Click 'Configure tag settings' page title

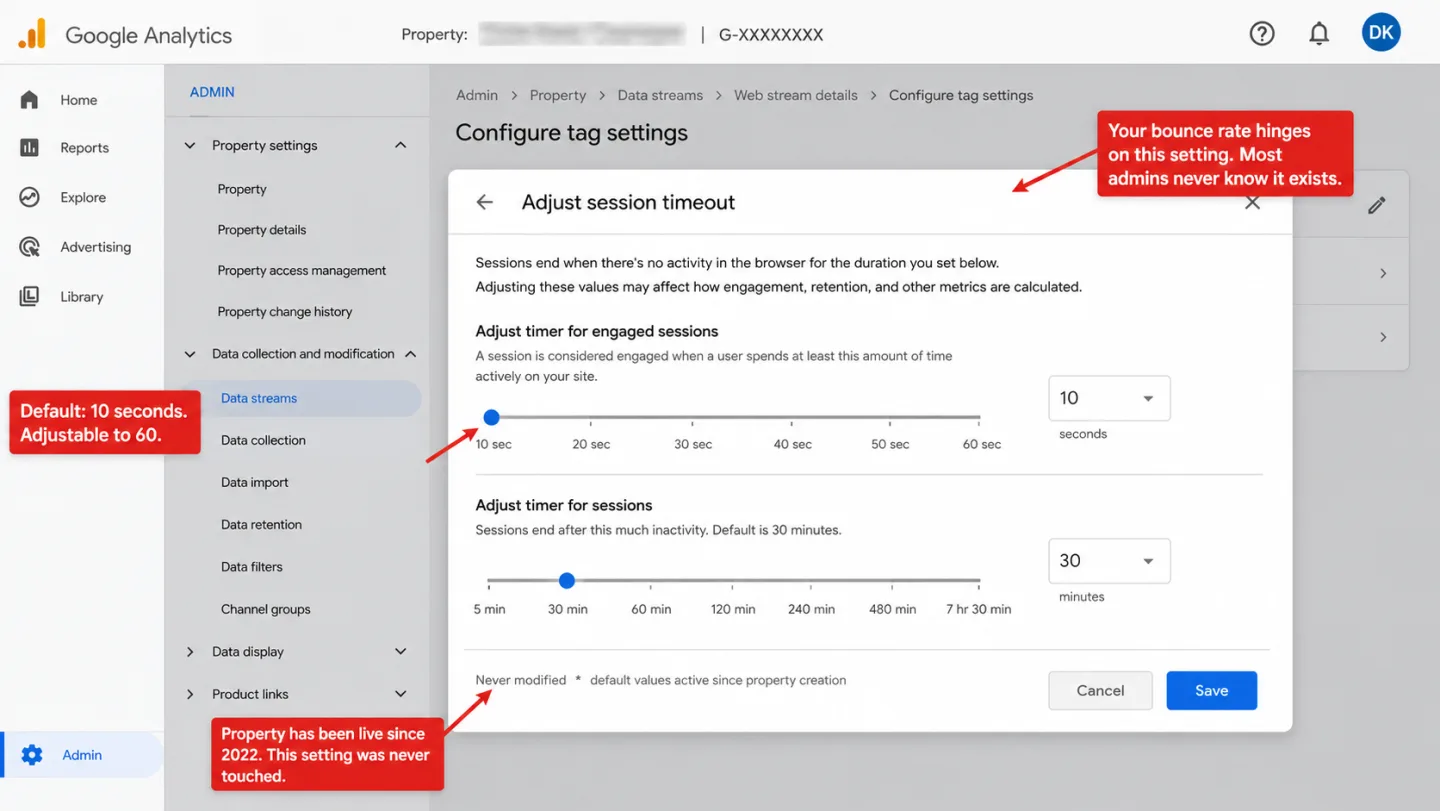click(572, 133)
